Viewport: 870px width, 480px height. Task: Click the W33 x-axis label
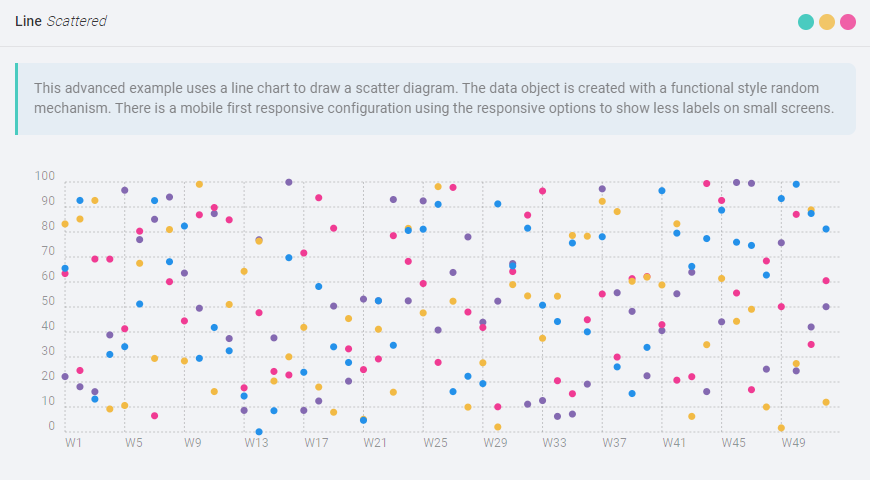coord(555,442)
